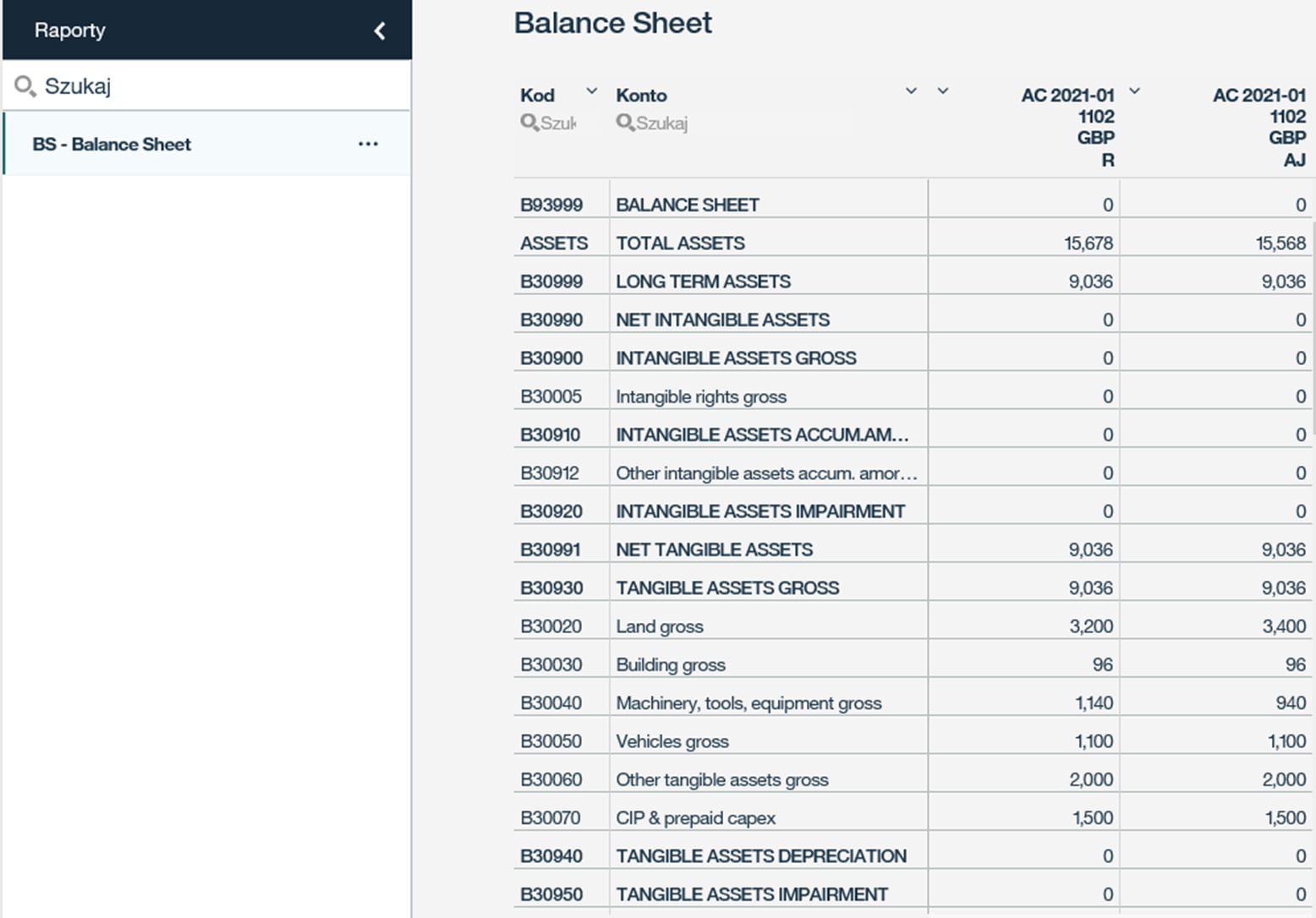Select the TOTAL ASSETS row name

680,243
